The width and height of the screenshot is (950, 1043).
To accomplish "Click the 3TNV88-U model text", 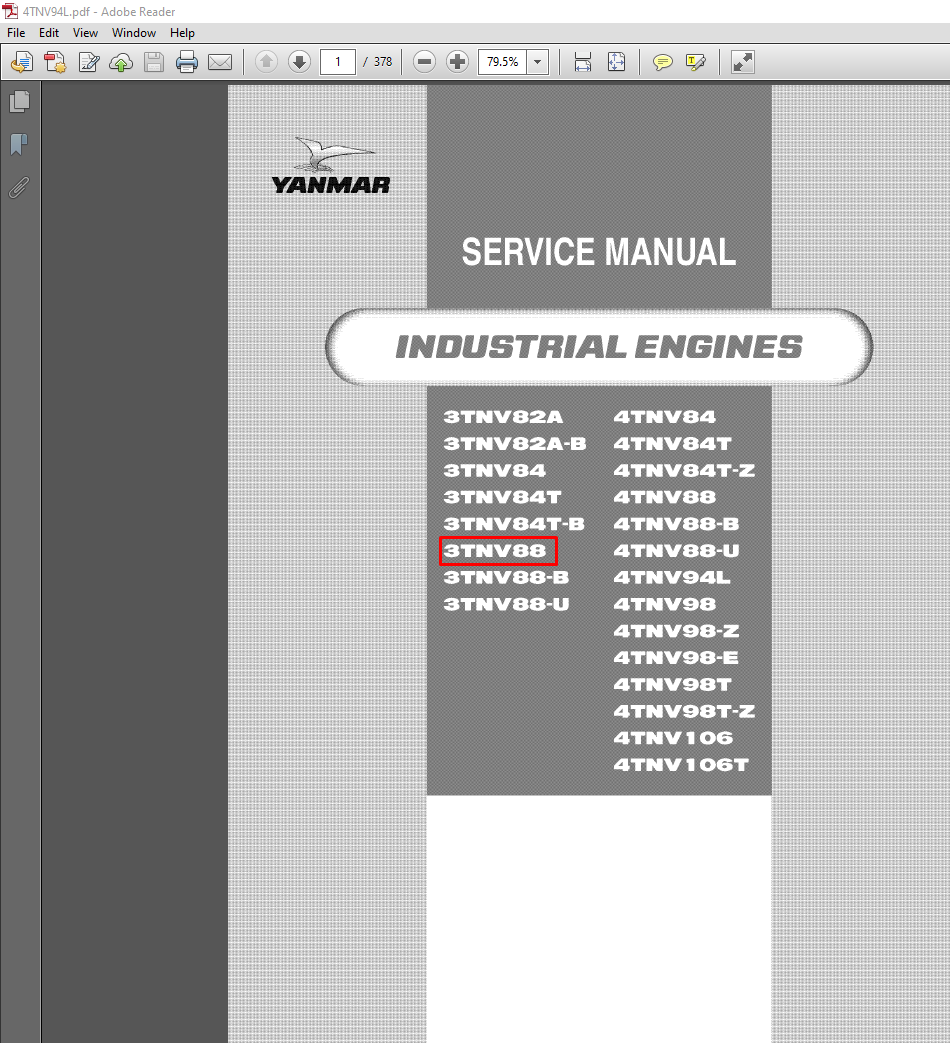I will pyautogui.click(x=506, y=604).
